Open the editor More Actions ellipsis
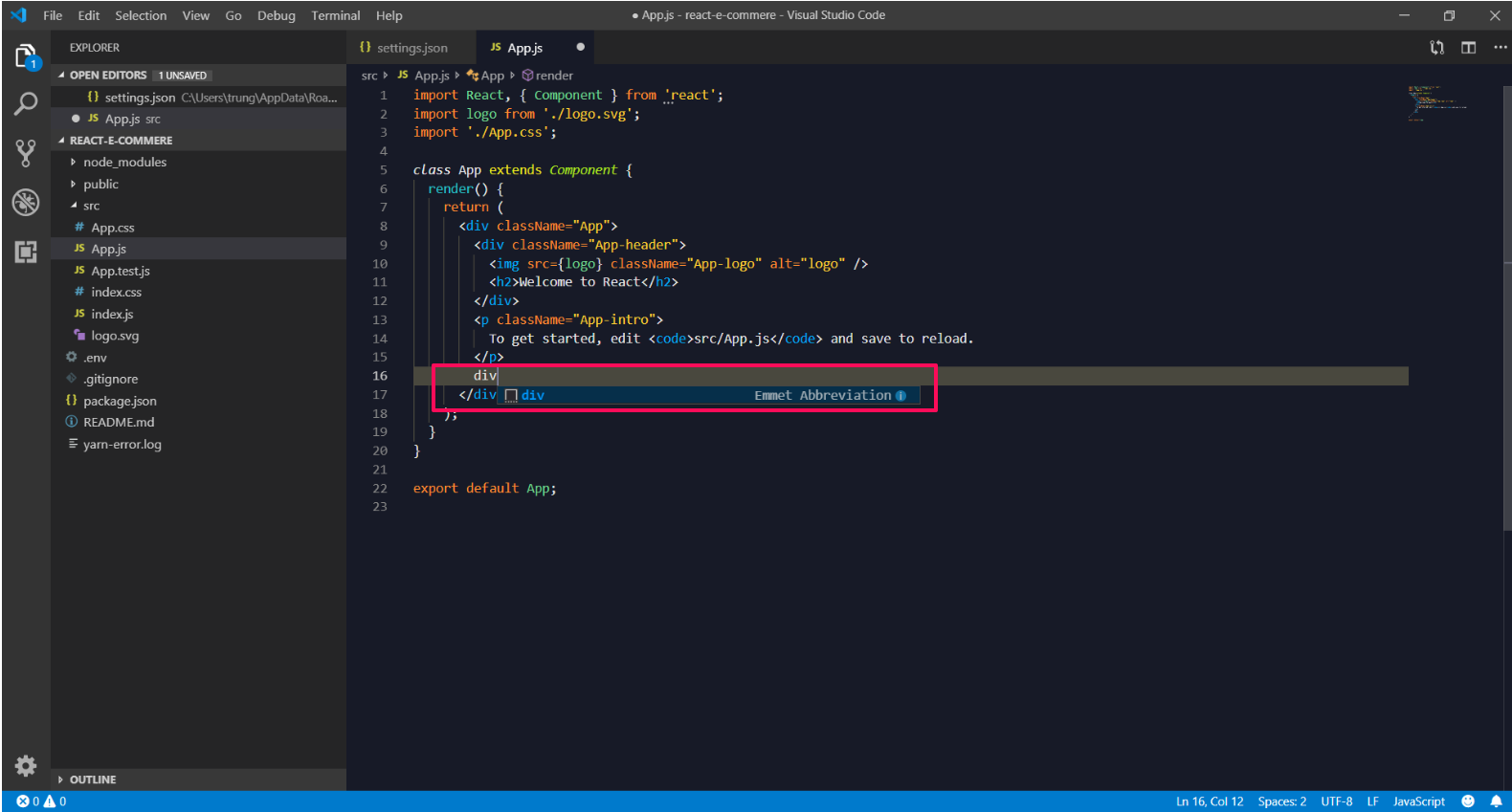 pos(1500,48)
